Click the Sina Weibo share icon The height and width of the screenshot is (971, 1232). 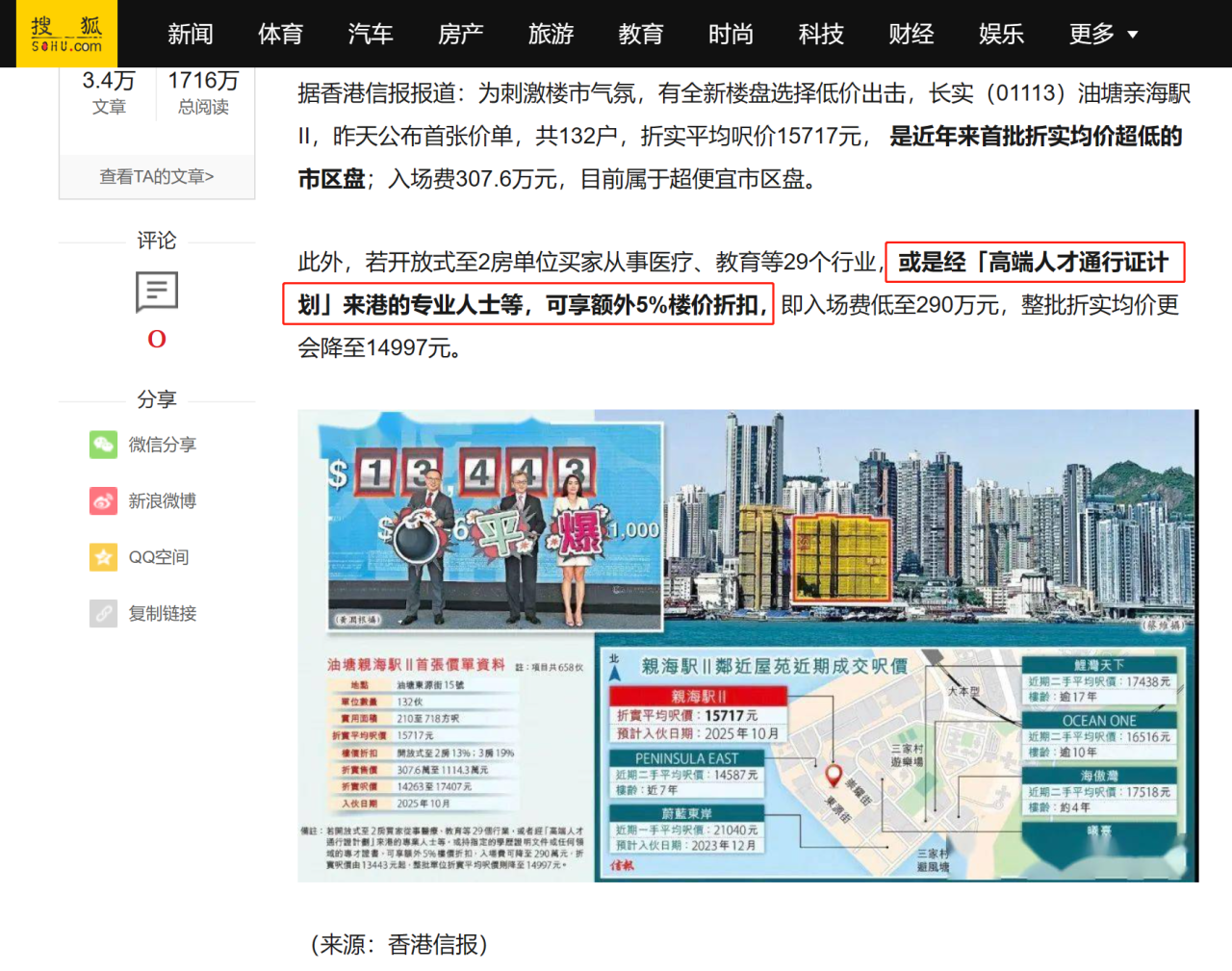103,501
